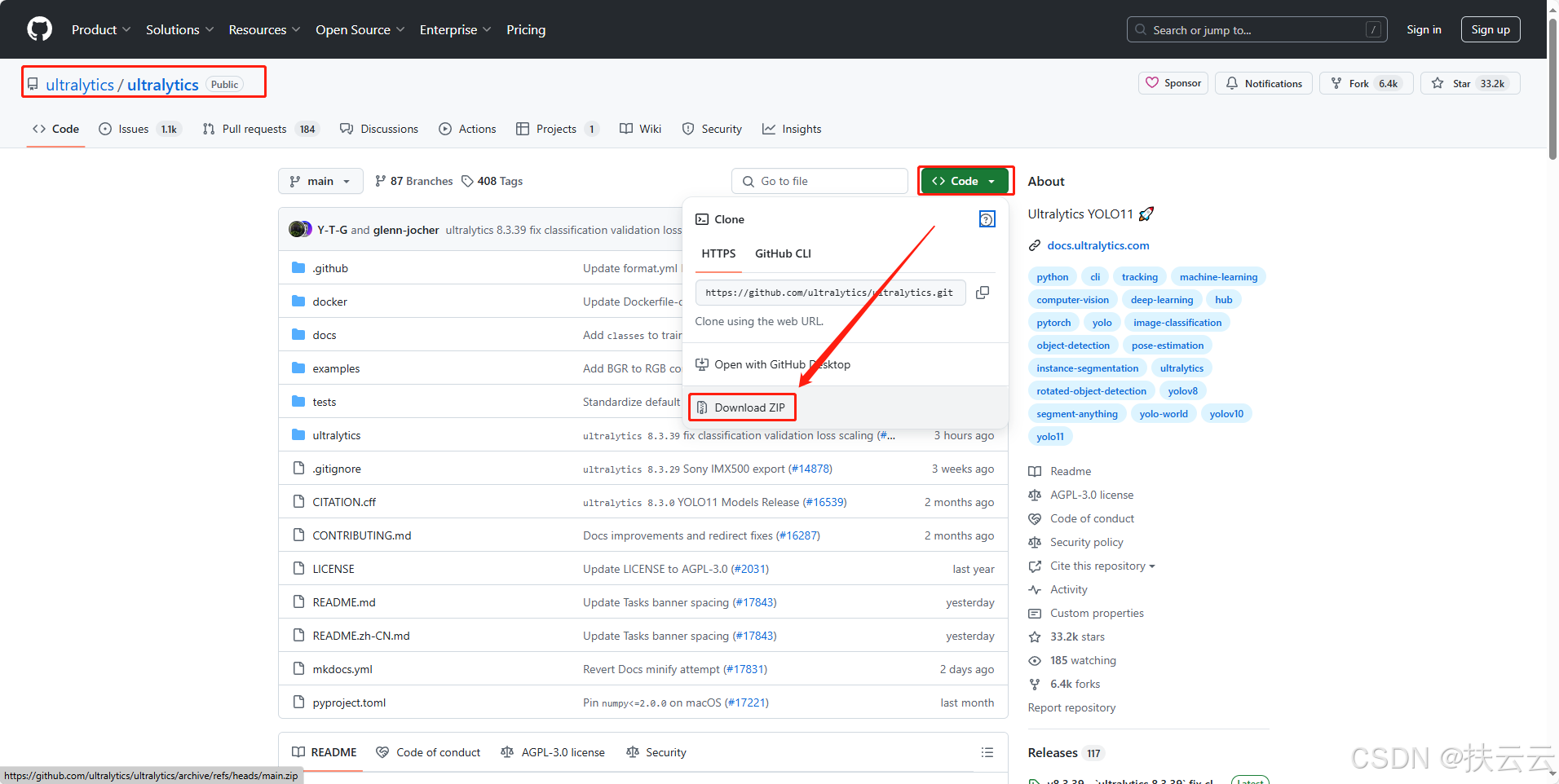Open the ultralytics owner link in repo title
1559x784 pixels.
pyautogui.click(x=80, y=85)
